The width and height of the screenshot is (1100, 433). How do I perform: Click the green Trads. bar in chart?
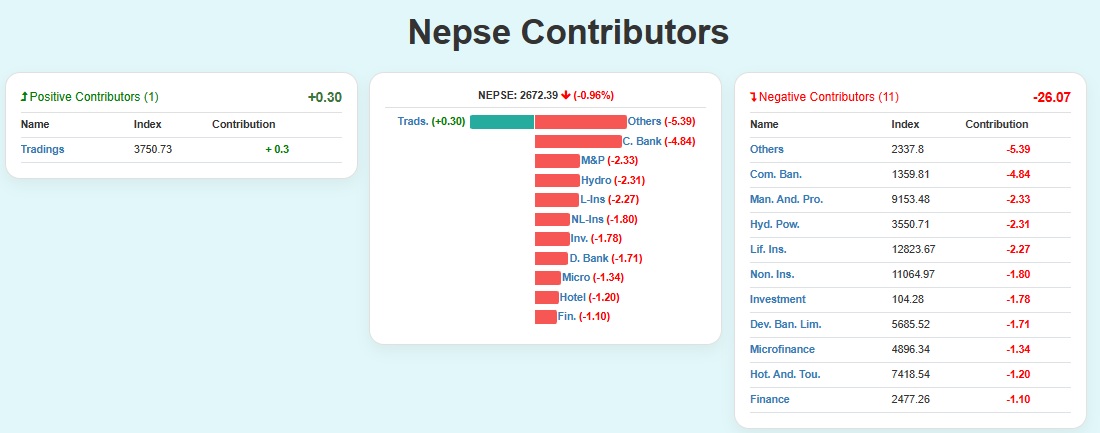(x=502, y=122)
